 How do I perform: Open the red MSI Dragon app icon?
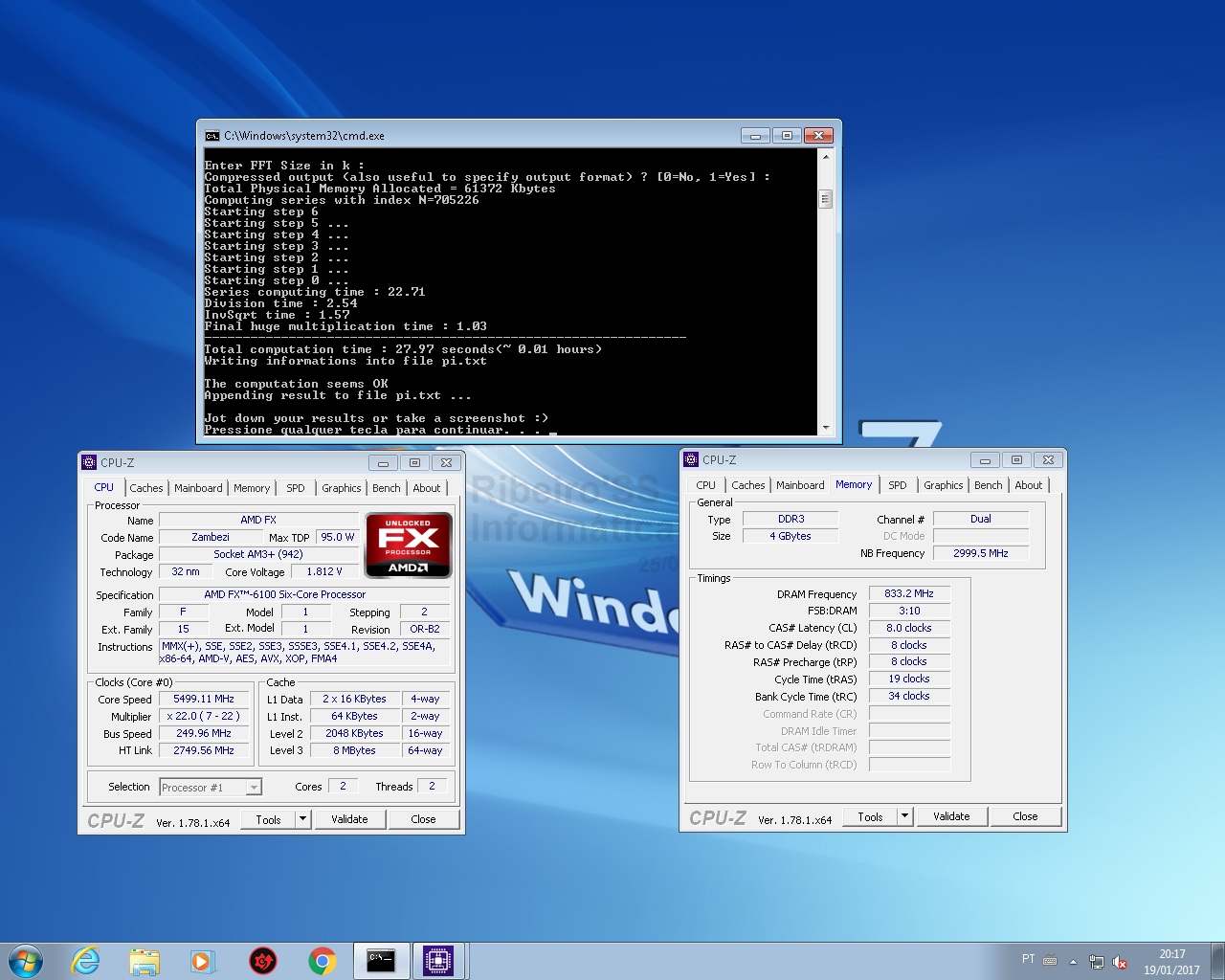[x=263, y=961]
